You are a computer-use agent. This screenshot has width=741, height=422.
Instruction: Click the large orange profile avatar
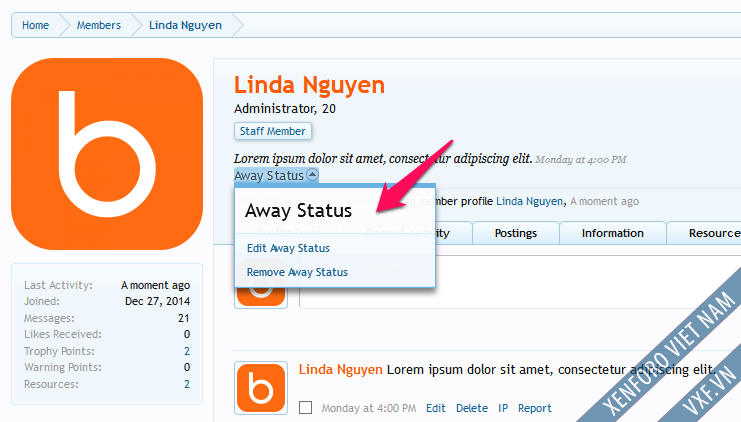107,154
